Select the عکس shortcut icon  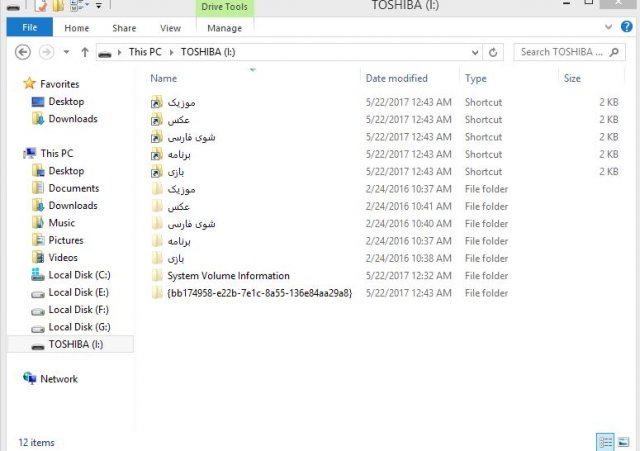157,120
